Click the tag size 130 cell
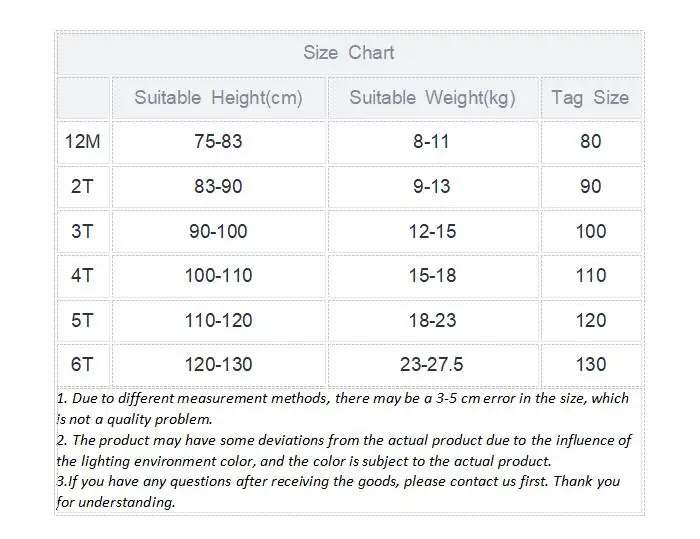 click(x=590, y=364)
